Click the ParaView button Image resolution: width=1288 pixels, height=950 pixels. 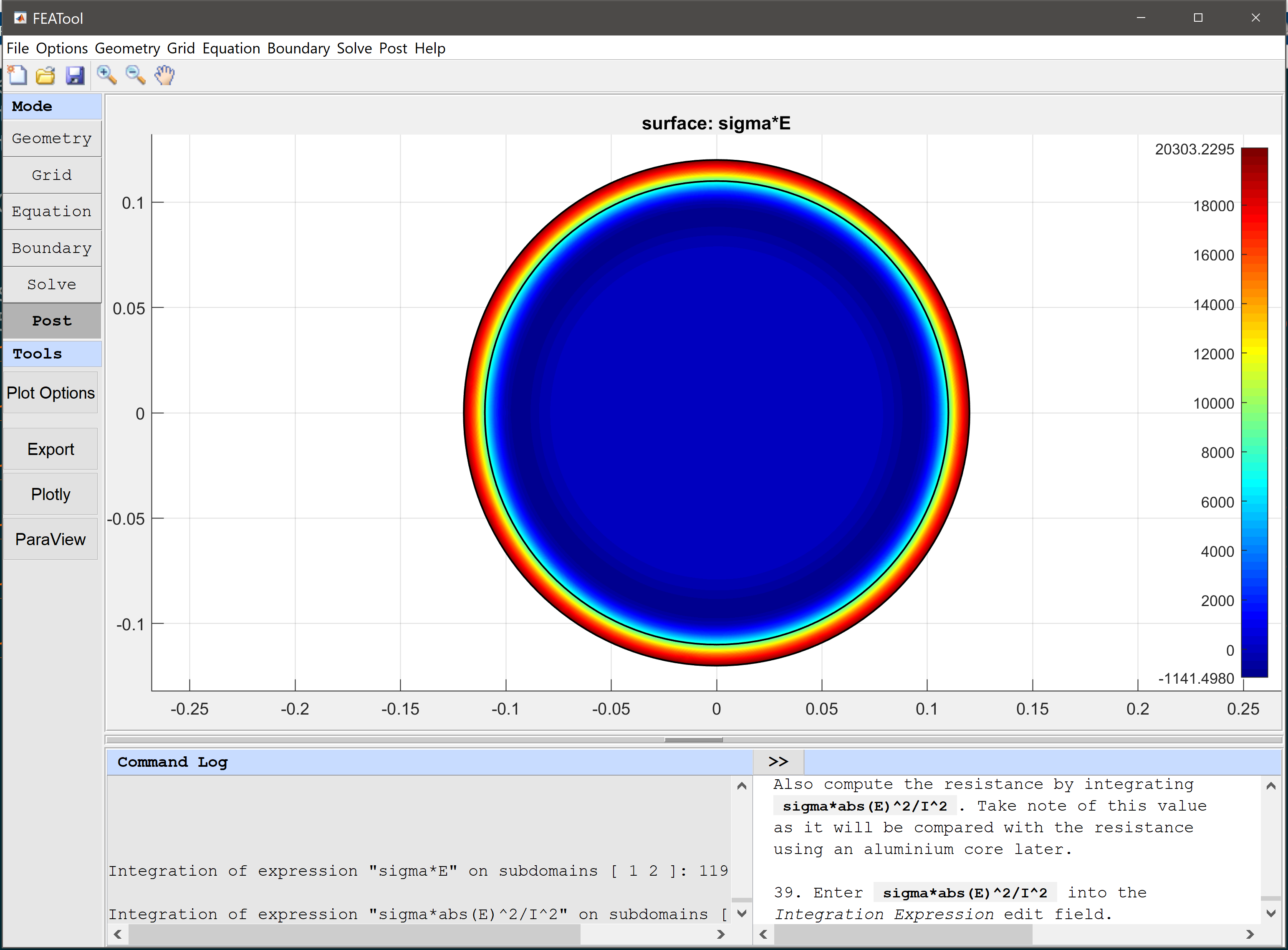[x=51, y=539]
